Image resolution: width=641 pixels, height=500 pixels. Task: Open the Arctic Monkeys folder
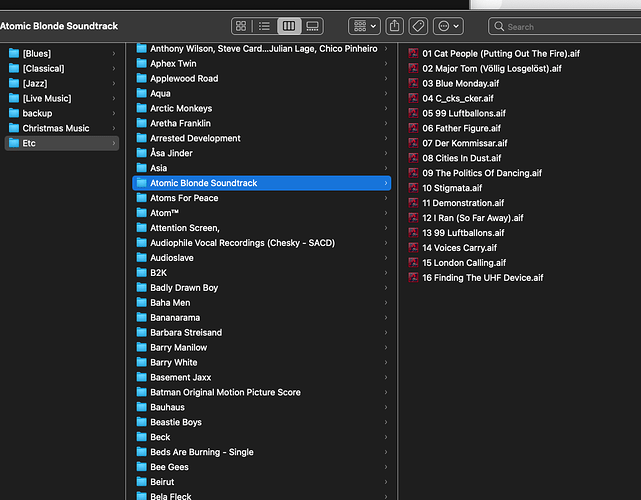pos(262,108)
